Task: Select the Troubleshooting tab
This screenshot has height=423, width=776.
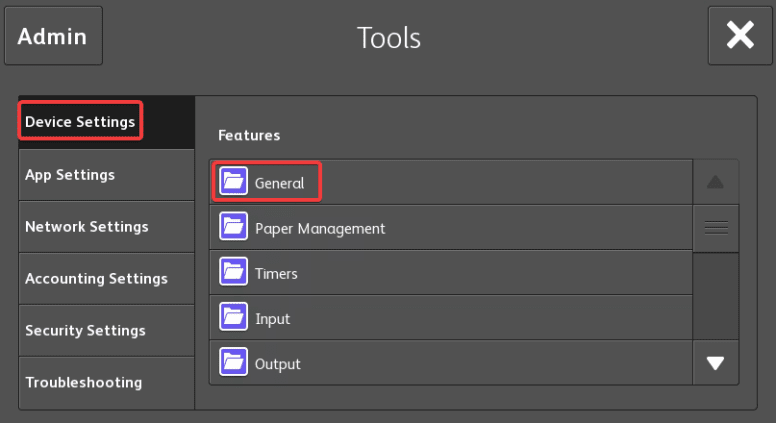Action: (x=83, y=383)
